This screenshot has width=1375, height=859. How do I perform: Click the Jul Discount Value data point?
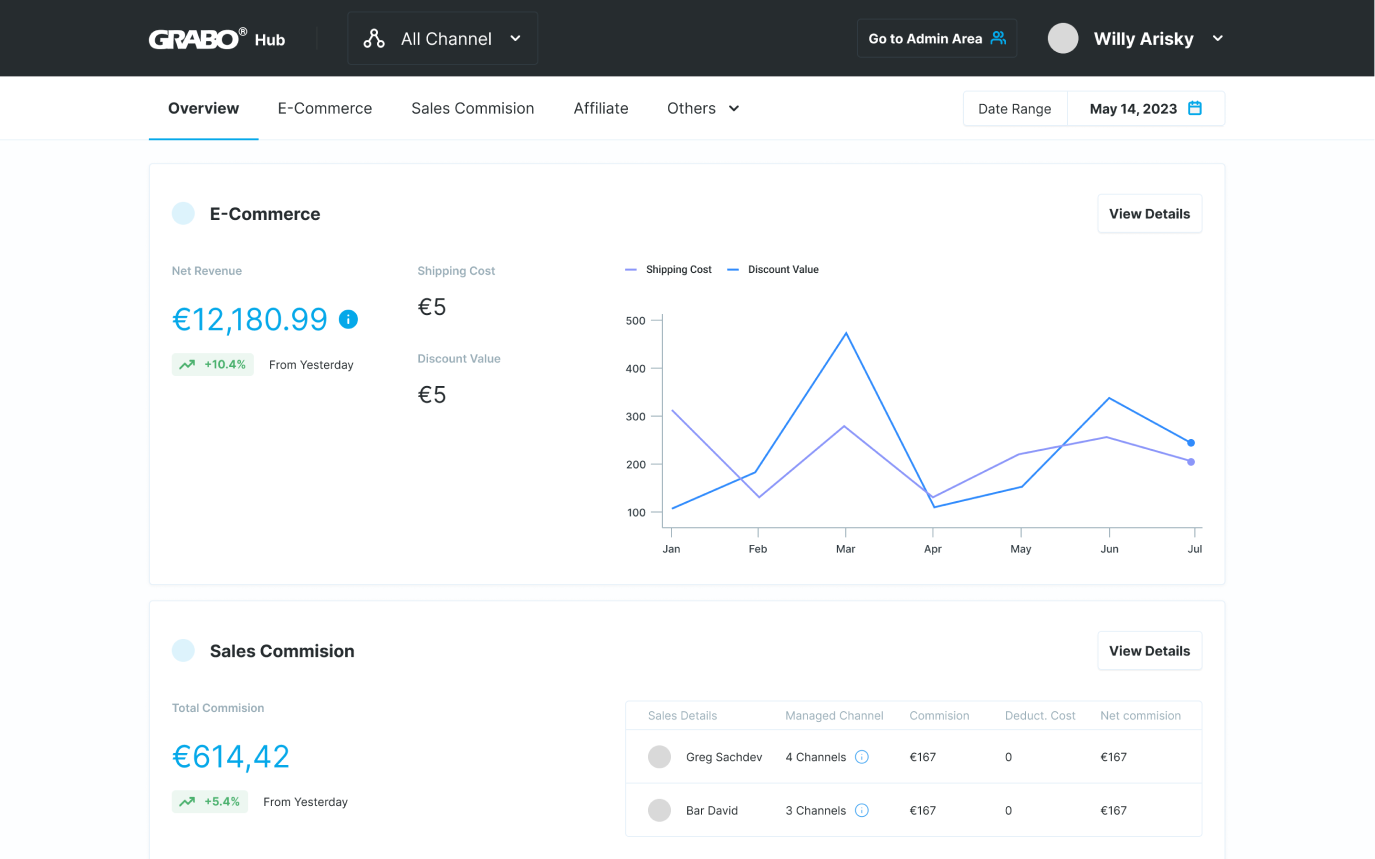tap(1191, 443)
